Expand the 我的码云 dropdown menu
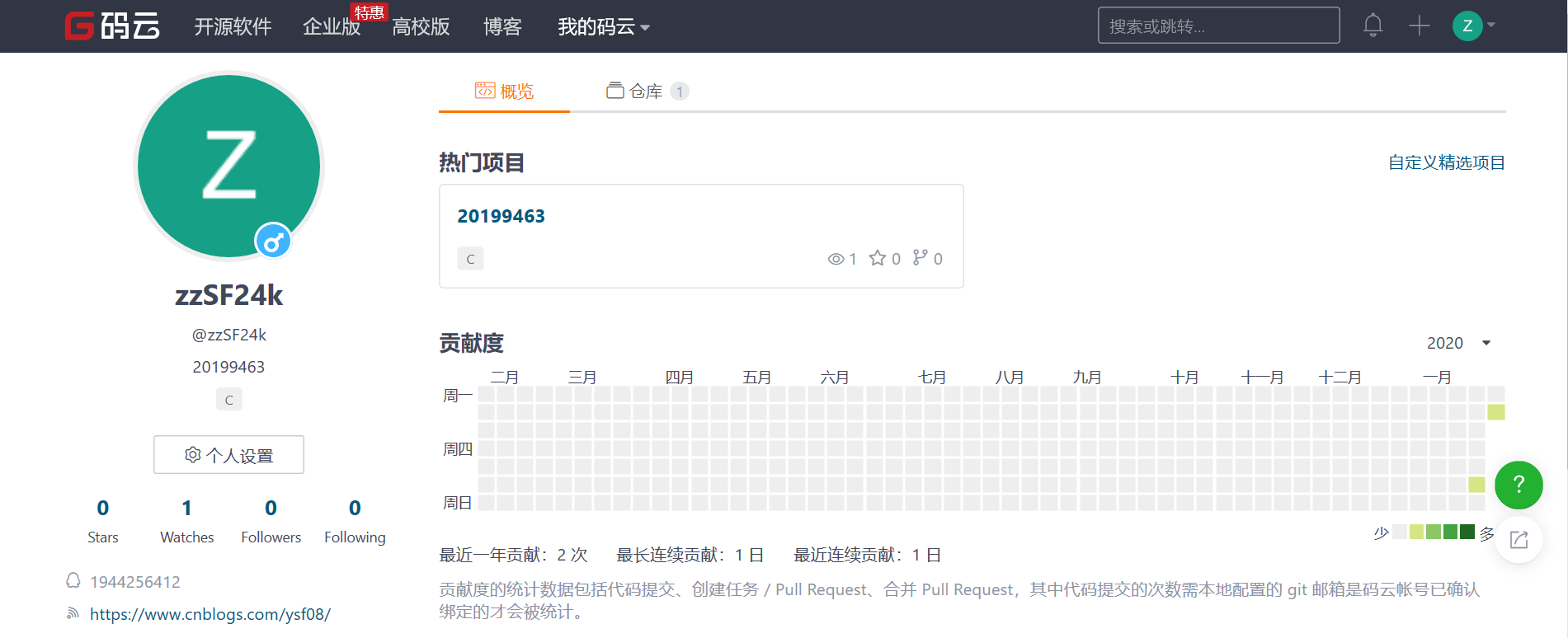This screenshot has height=638, width=1568. [604, 27]
